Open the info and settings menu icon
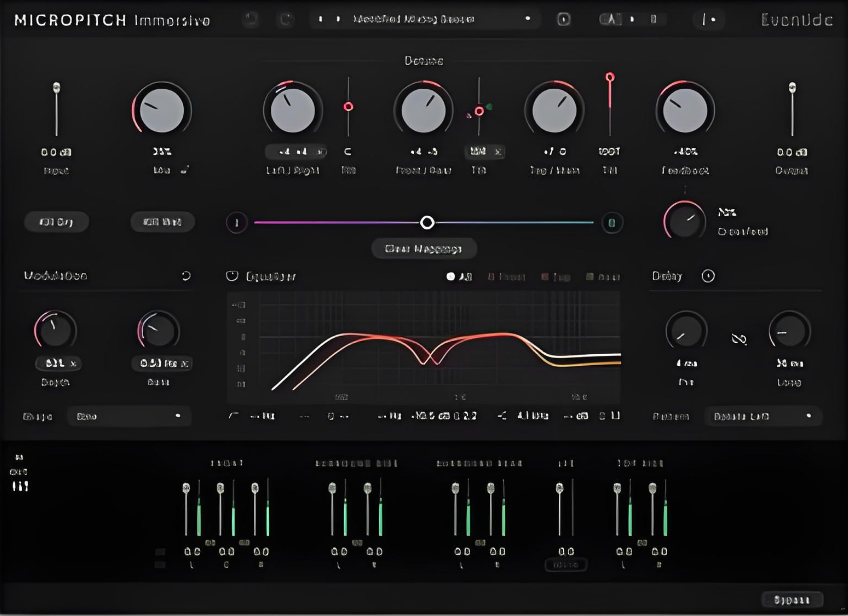 708,20
